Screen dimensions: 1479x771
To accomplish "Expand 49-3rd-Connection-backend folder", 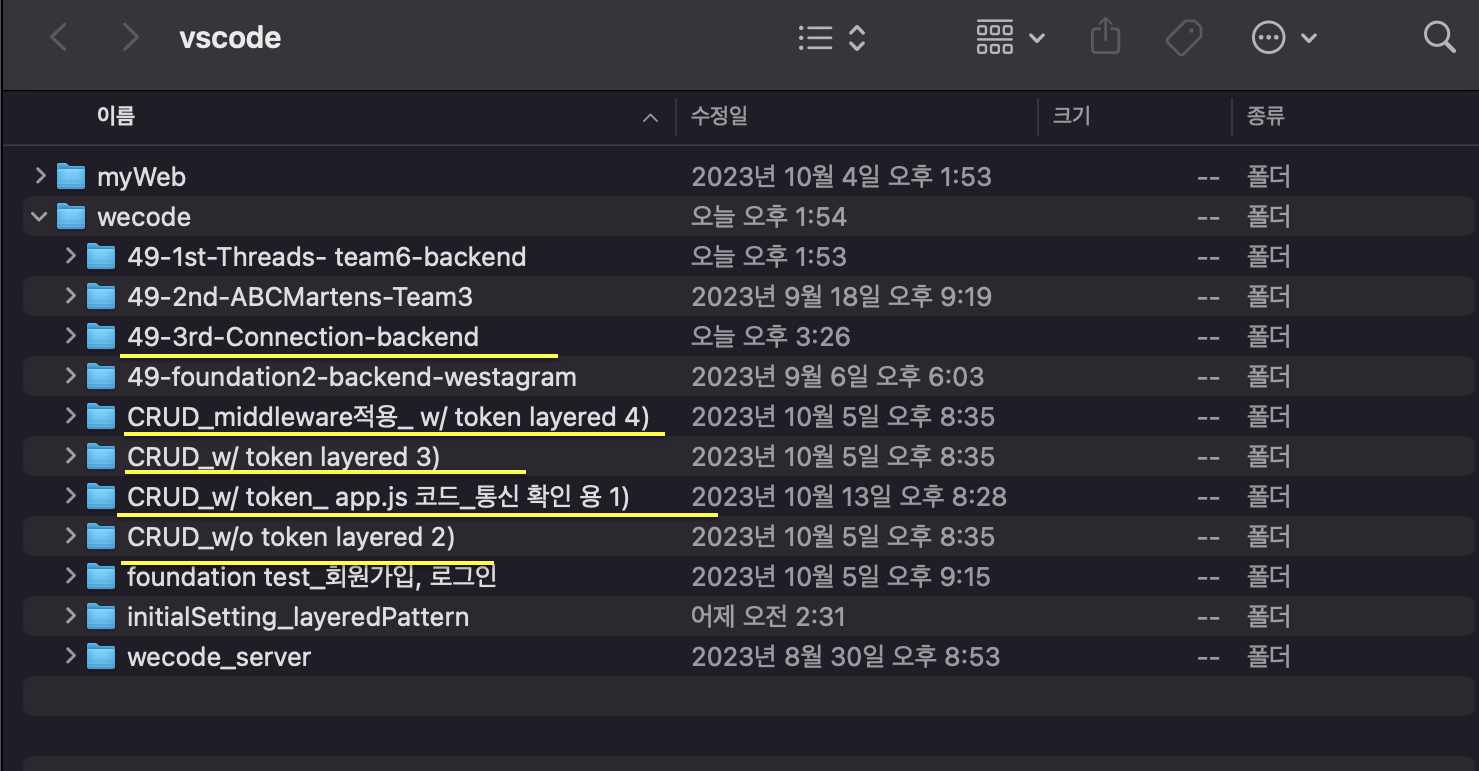I will [x=70, y=336].
